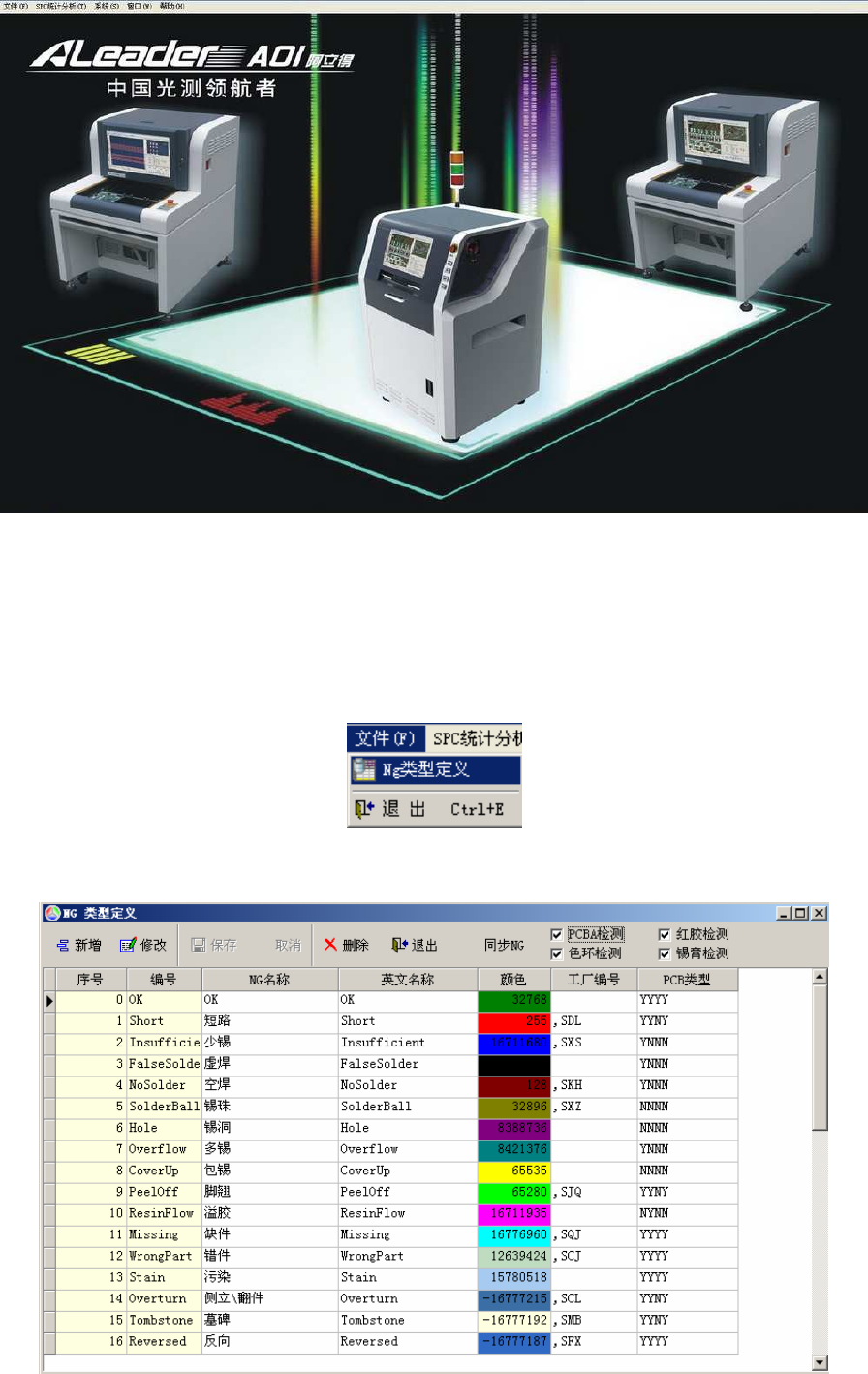
Task: Click the 英文名称 column header
Action: pos(408,980)
